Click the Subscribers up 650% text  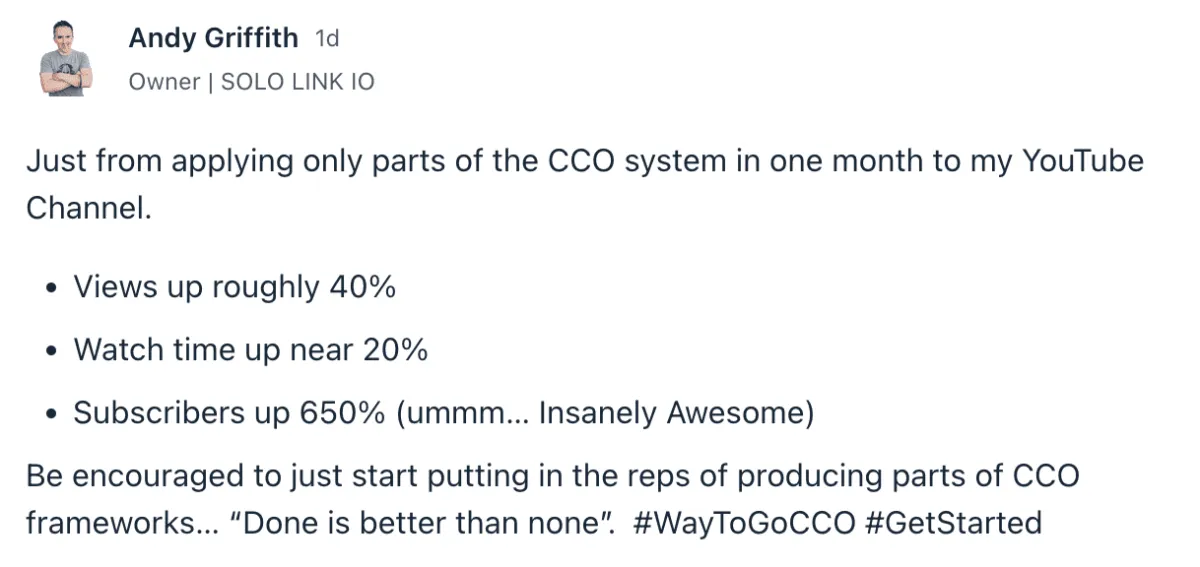pyautogui.click(x=230, y=413)
